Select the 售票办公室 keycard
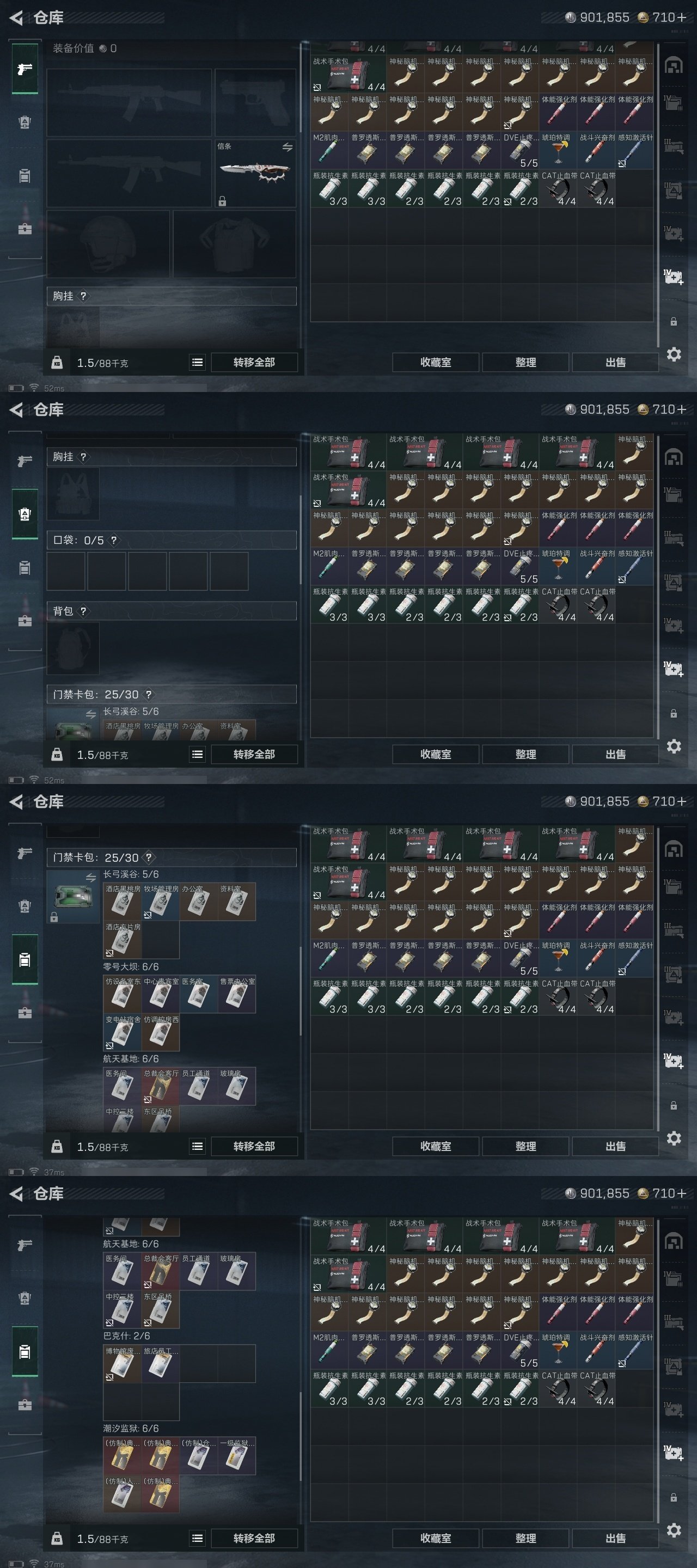This screenshot has width=697, height=1568. click(237, 994)
